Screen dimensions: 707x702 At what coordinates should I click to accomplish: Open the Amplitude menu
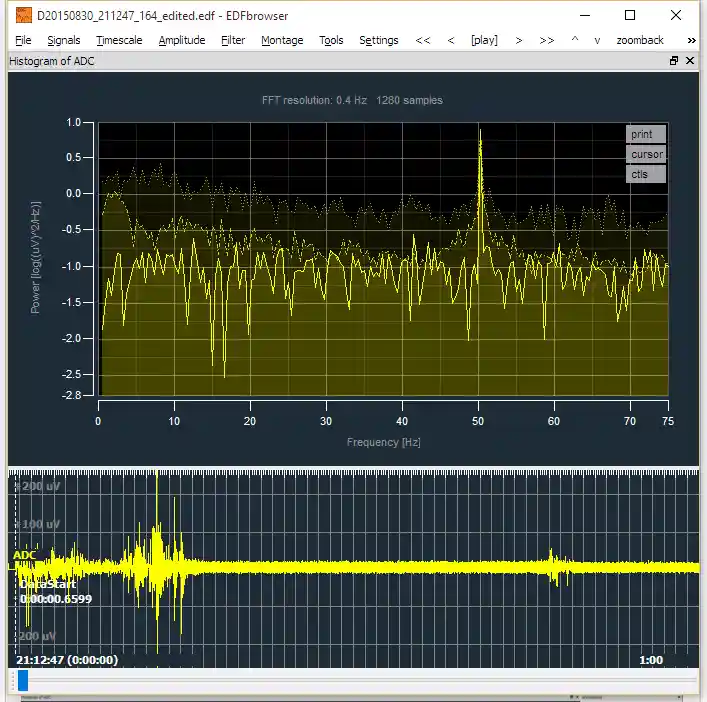point(182,40)
